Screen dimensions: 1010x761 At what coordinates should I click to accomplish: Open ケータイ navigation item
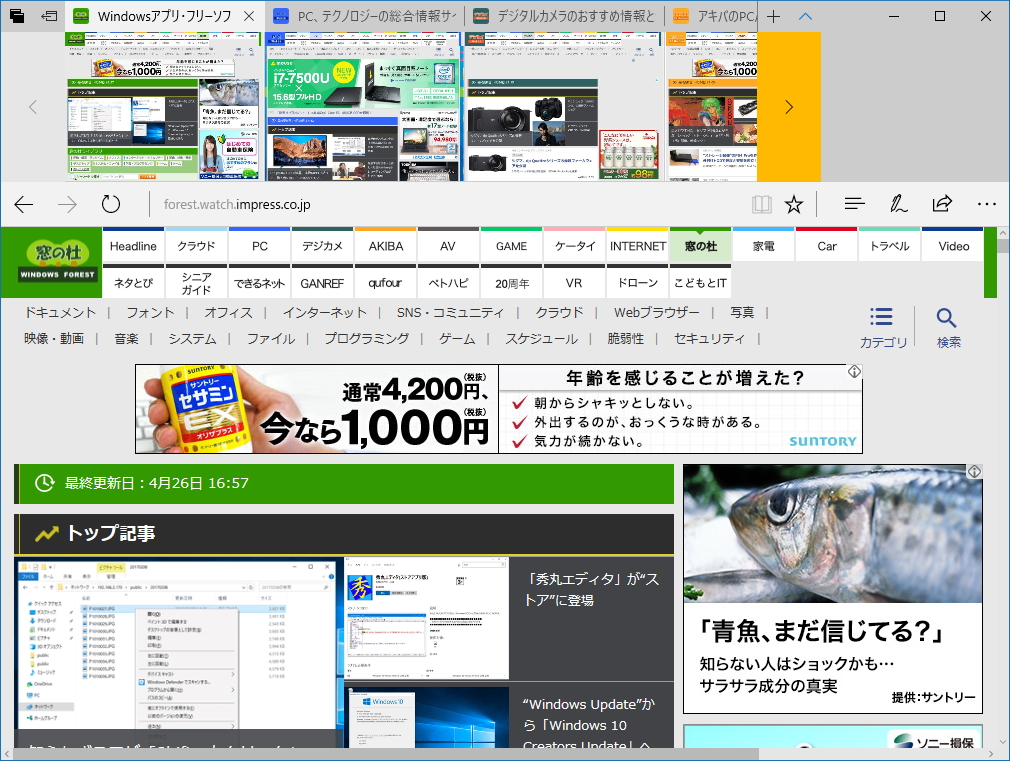pyautogui.click(x=575, y=246)
